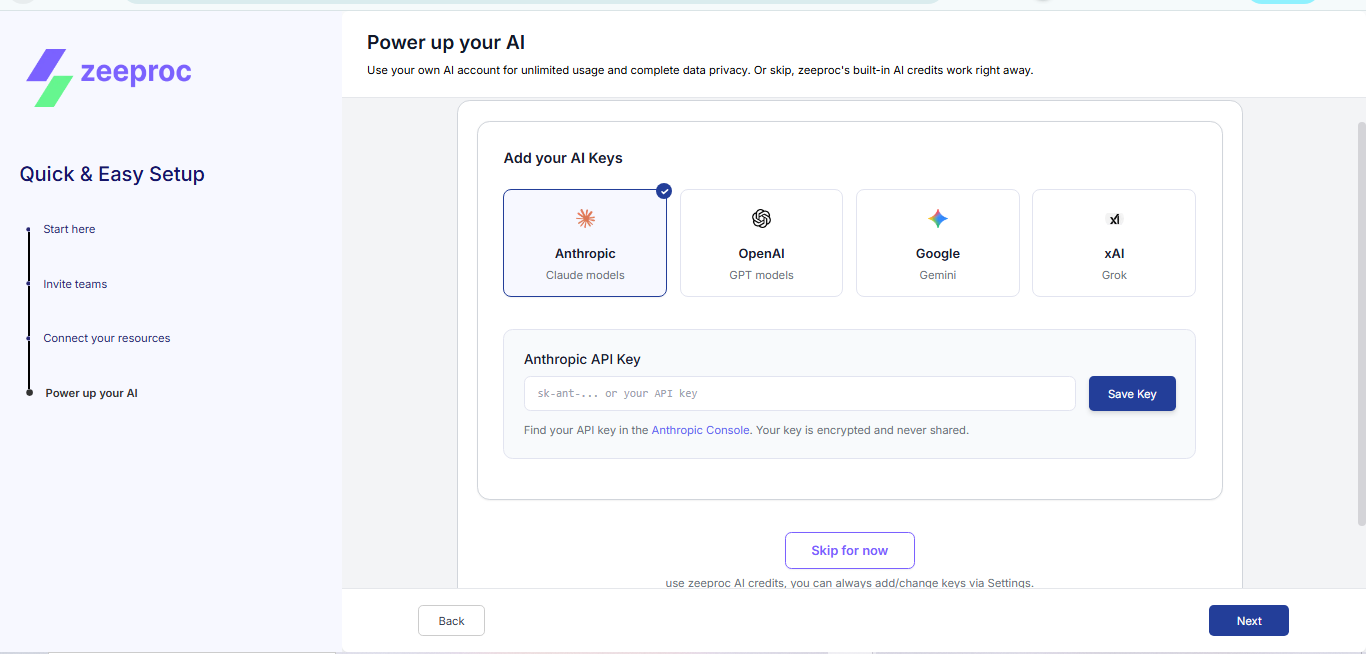The width and height of the screenshot is (1366, 654).
Task: Click the Quick & Easy Setup heading
Action: pos(112,174)
